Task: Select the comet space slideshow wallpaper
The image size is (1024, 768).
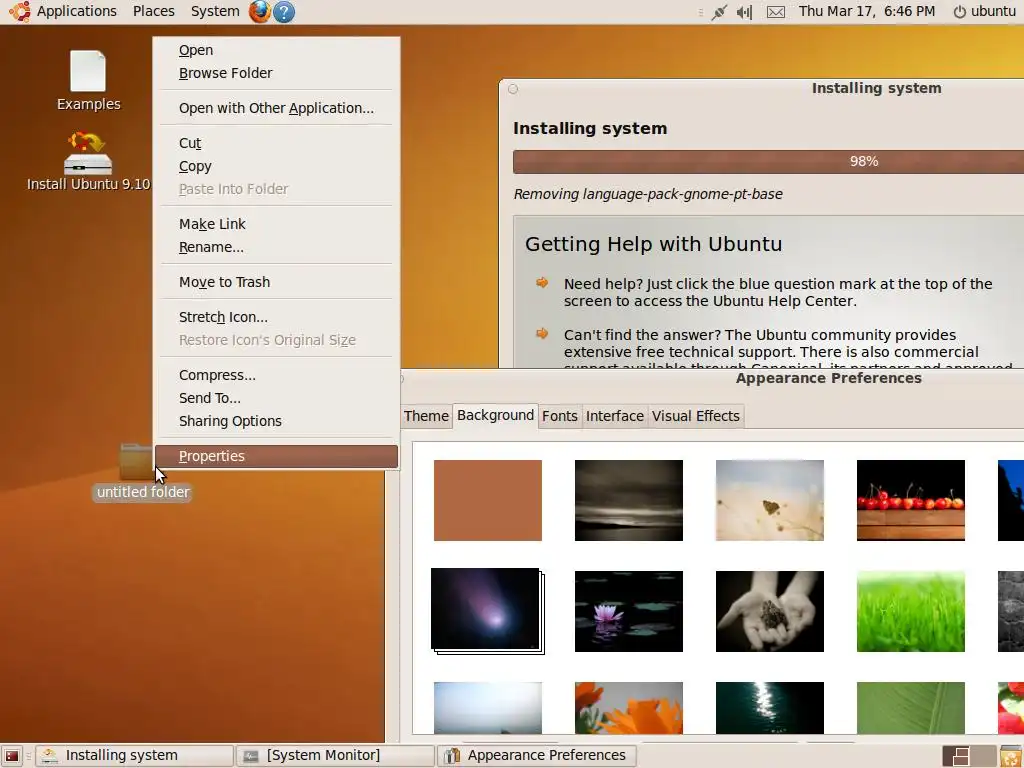Action: pos(488,611)
